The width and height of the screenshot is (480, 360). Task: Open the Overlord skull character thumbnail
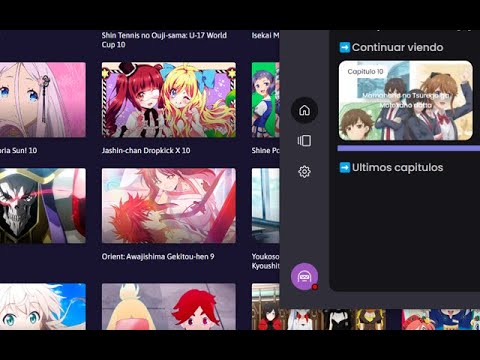click(x=43, y=206)
